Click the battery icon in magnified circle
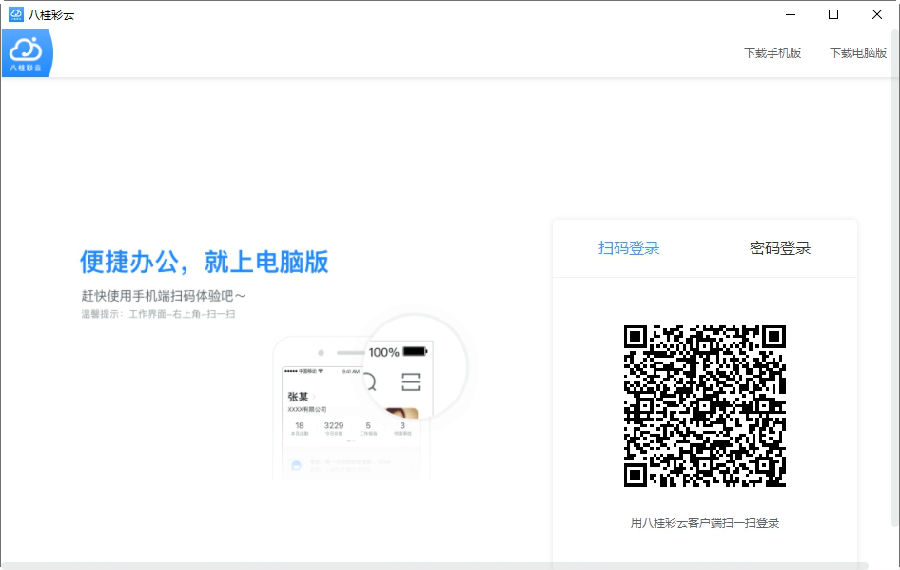The image size is (900, 570). pyautogui.click(x=415, y=351)
